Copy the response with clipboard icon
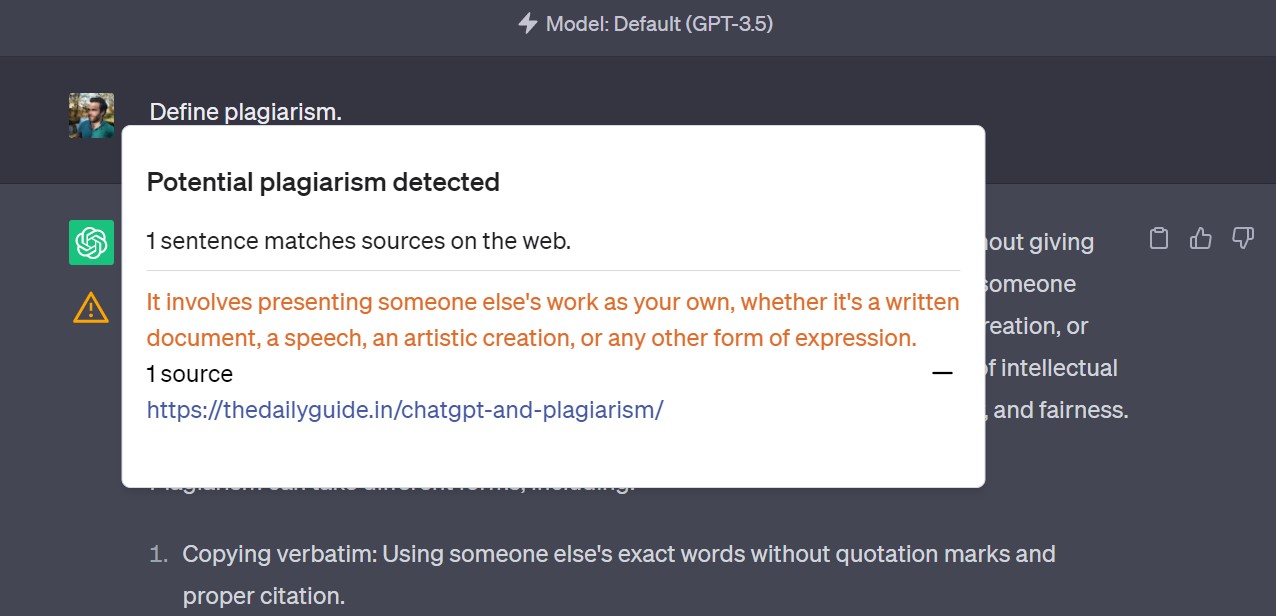Viewport: 1276px width, 616px height. (x=1158, y=238)
